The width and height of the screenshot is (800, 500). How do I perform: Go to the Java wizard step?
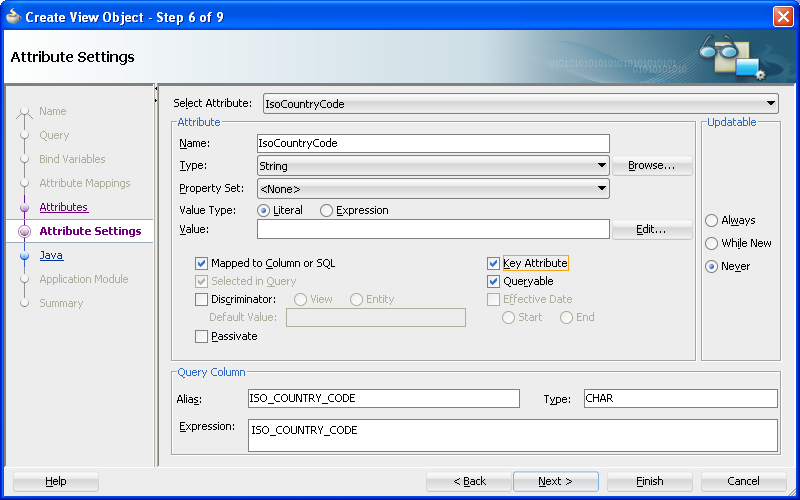pyautogui.click(x=52, y=255)
